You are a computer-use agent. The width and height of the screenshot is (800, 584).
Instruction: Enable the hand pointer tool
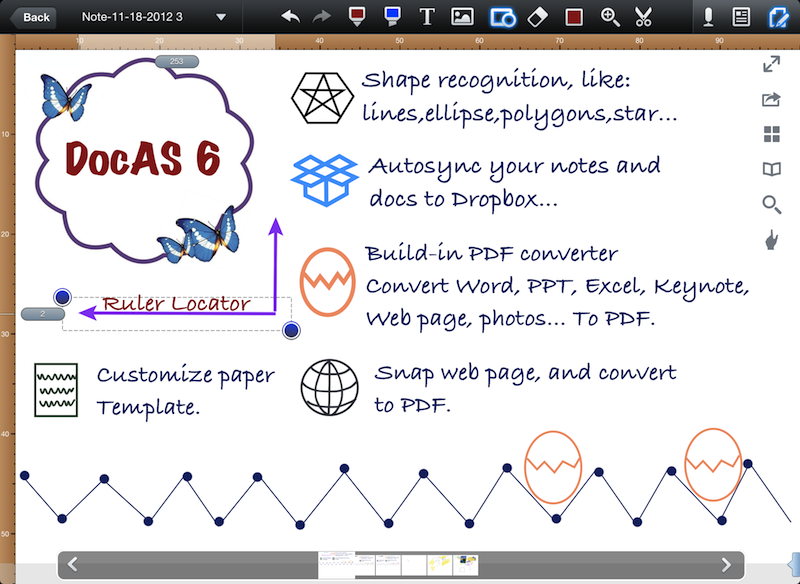(771, 240)
